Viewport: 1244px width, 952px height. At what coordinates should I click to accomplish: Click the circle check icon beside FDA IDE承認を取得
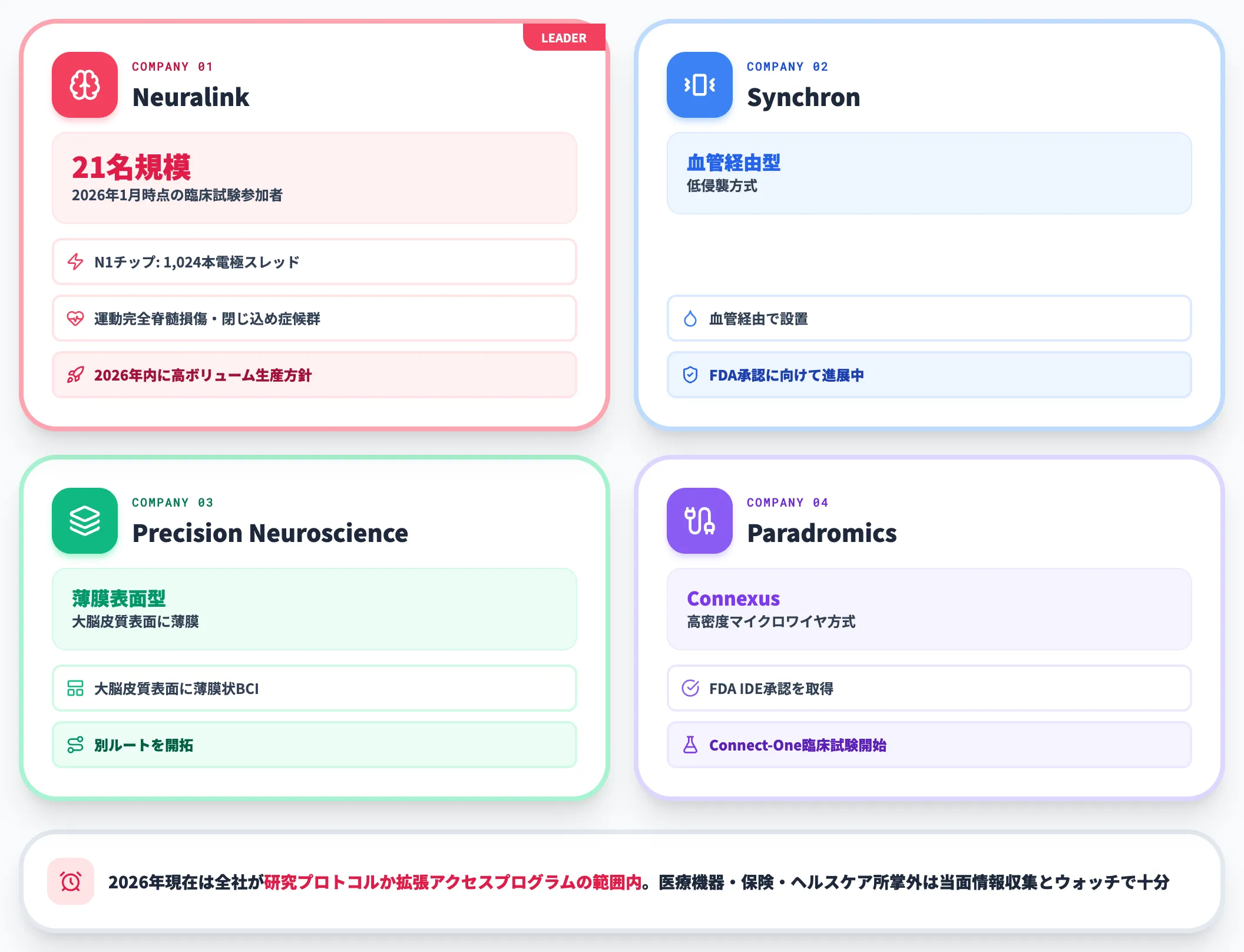pyautogui.click(x=690, y=688)
